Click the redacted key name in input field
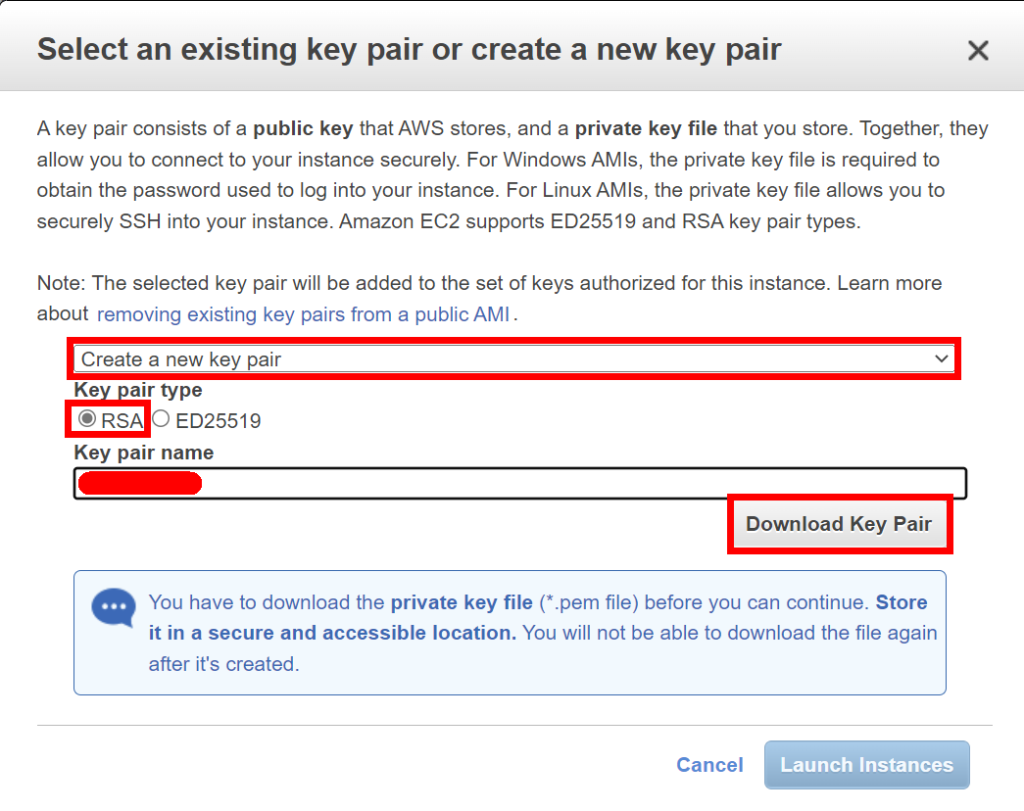1024x811 pixels. (140, 483)
